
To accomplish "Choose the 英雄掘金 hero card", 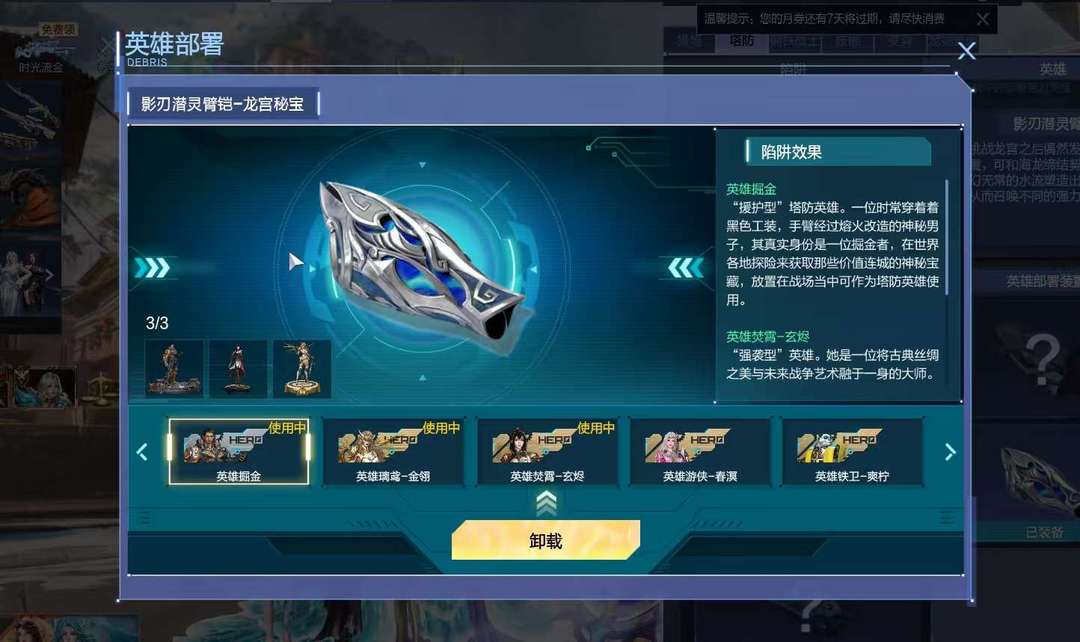I will 239,452.
